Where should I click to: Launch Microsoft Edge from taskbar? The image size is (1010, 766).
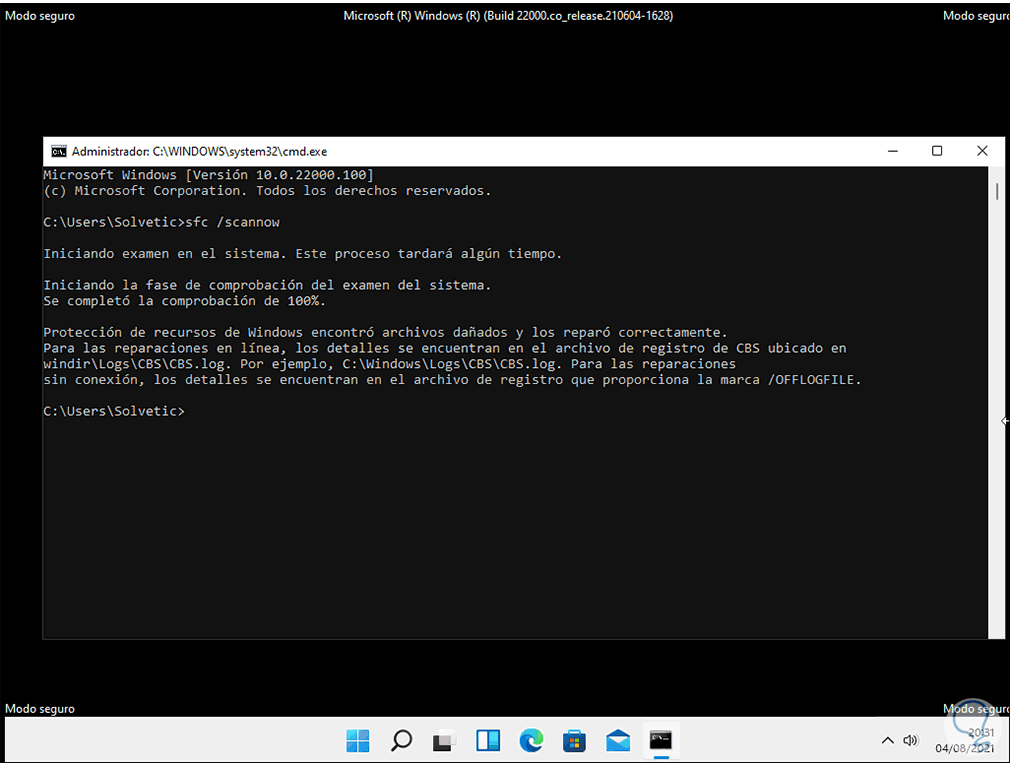coord(531,740)
